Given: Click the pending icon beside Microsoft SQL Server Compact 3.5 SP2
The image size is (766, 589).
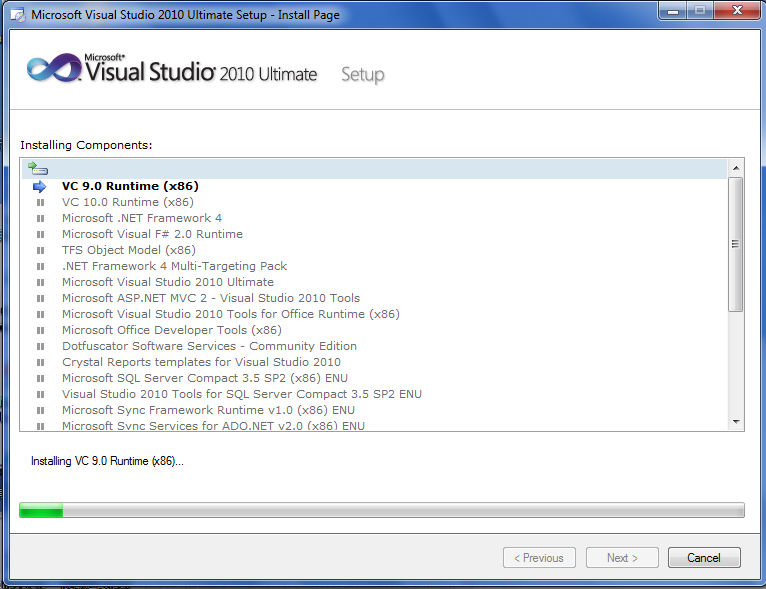Looking at the screenshot, I should click(x=41, y=379).
